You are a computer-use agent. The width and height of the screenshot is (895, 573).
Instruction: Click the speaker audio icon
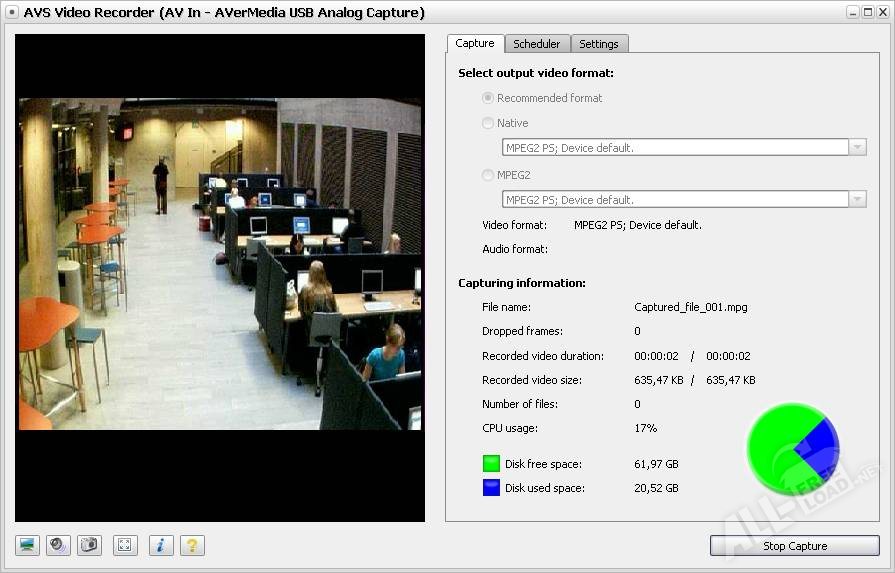click(58, 545)
